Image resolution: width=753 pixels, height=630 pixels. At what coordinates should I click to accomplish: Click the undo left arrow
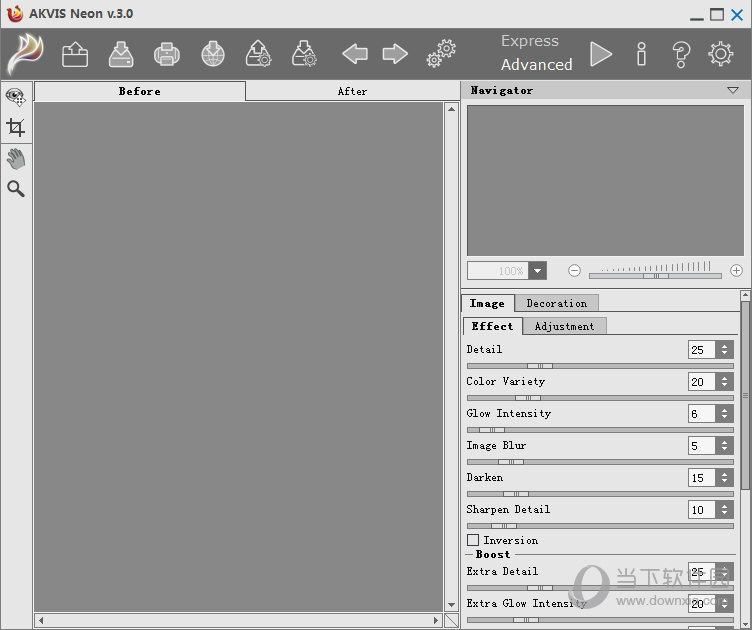(x=354, y=54)
